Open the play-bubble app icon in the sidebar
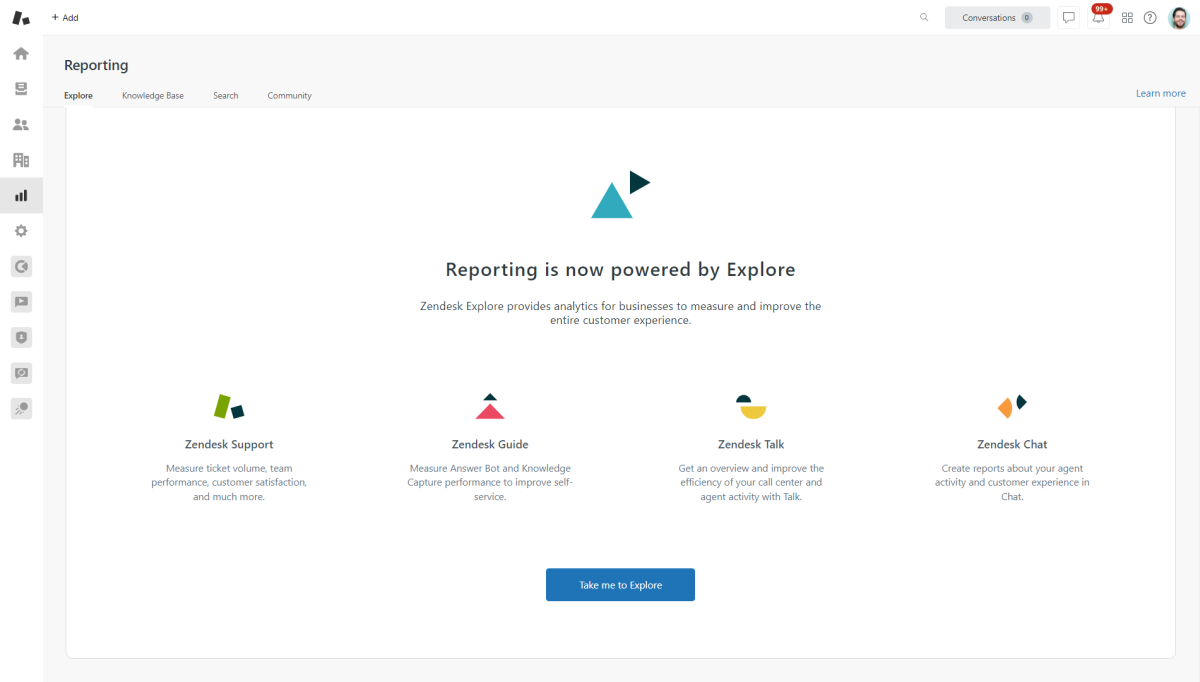 pyautogui.click(x=21, y=301)
